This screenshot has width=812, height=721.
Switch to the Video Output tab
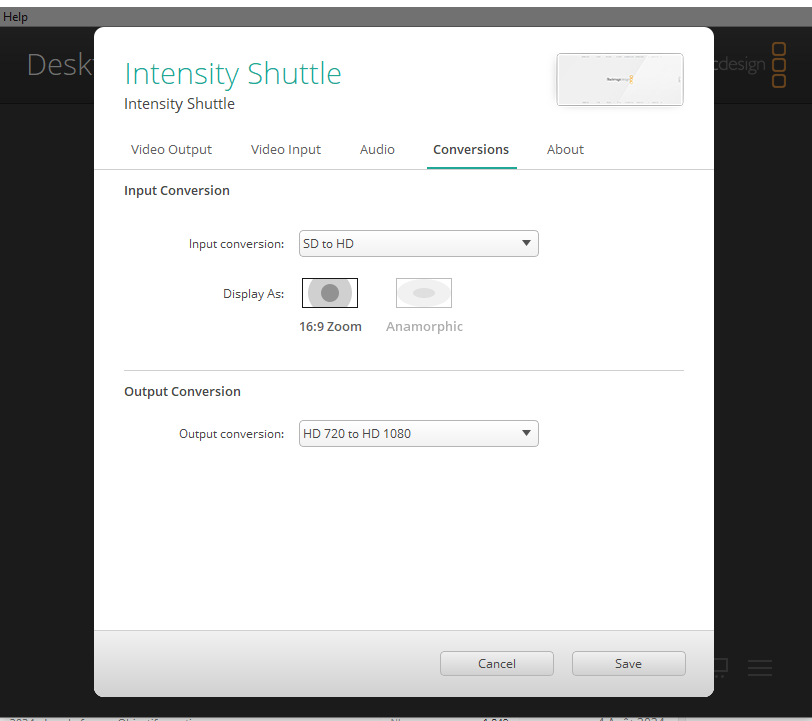[171, 150]
